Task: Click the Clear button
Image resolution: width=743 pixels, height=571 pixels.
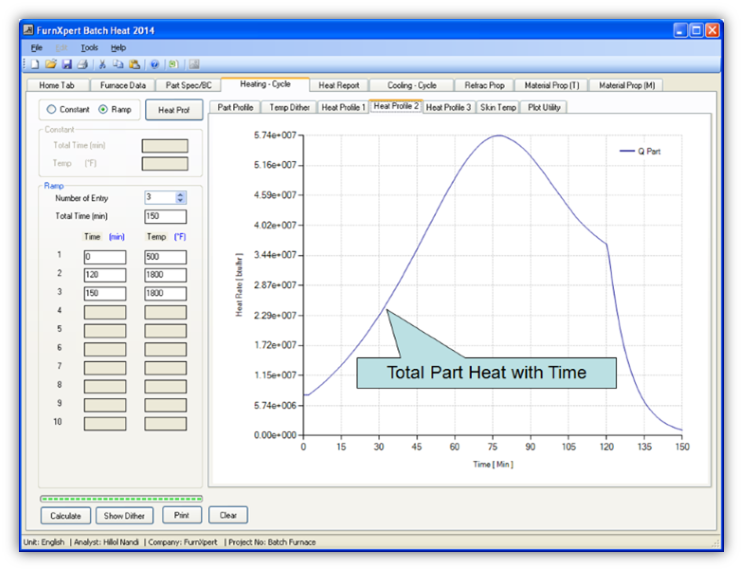Action: [228, 515]
